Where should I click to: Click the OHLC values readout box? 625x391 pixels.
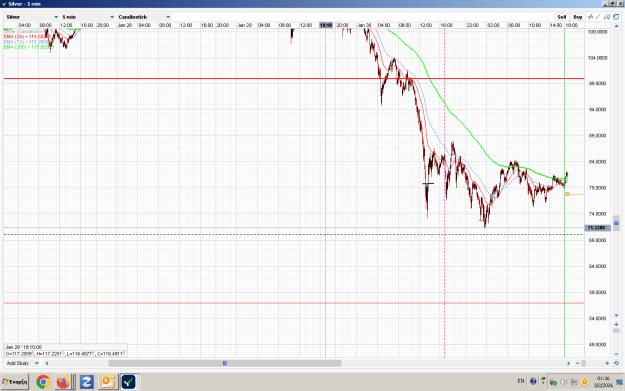point(66,354)
